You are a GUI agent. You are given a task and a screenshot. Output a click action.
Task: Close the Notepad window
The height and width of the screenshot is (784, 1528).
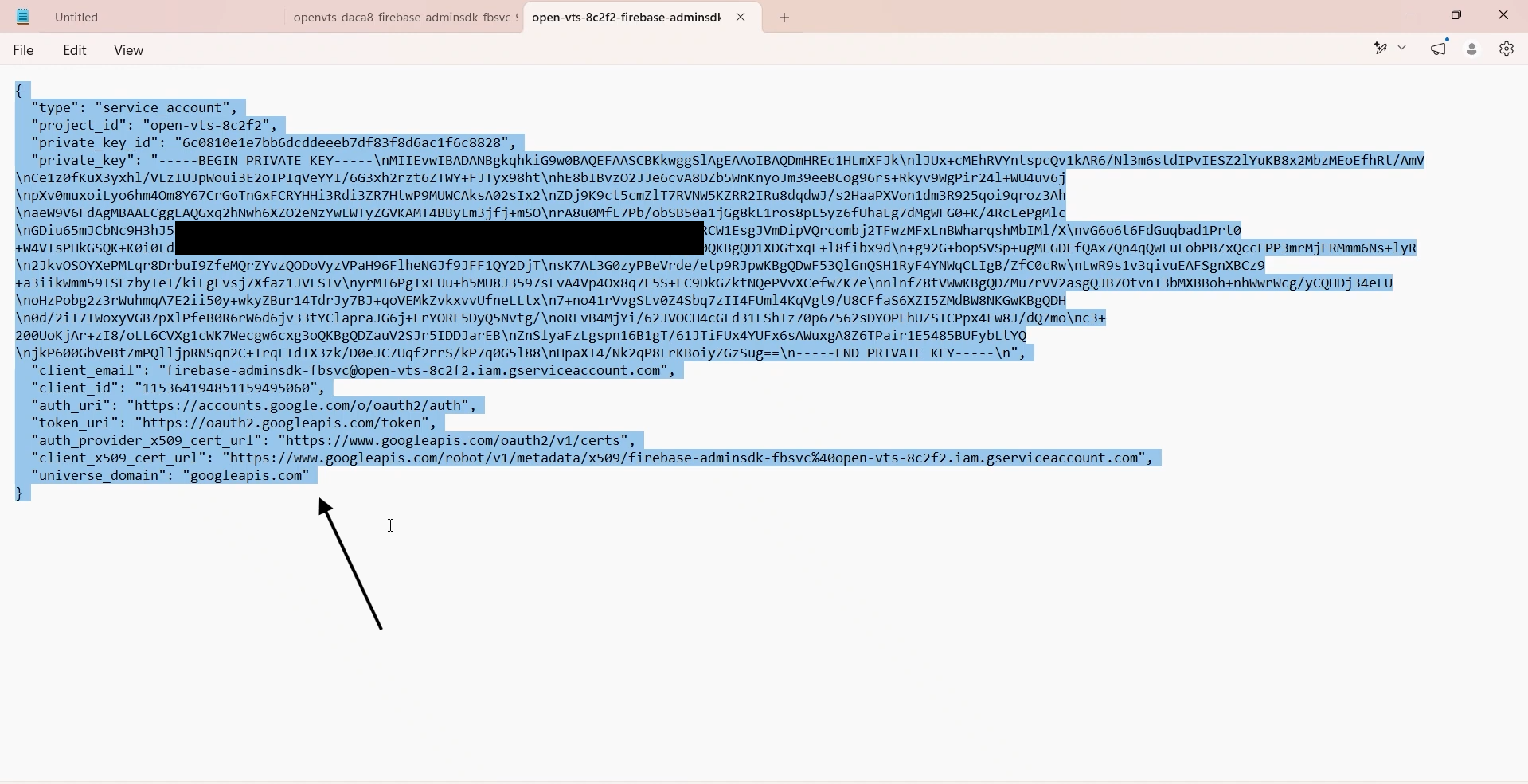click(1503, 15)
